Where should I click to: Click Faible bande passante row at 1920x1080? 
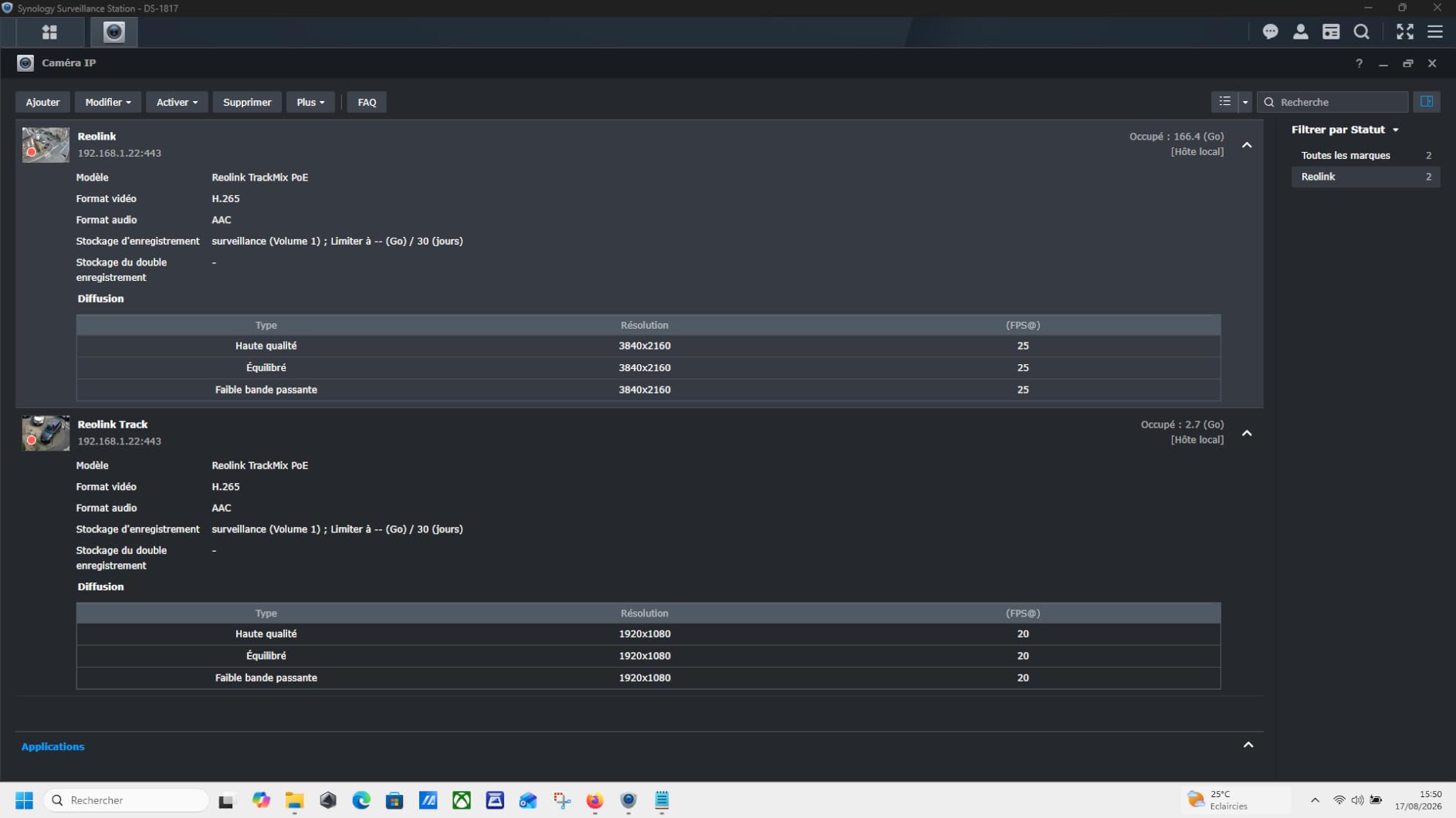click(x=648, y=678)
